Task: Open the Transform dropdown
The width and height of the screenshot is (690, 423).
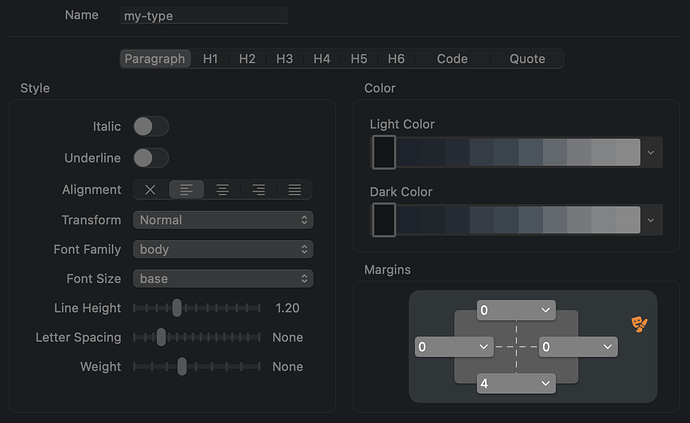Action: pyautogui.click(x=223, y=220)
